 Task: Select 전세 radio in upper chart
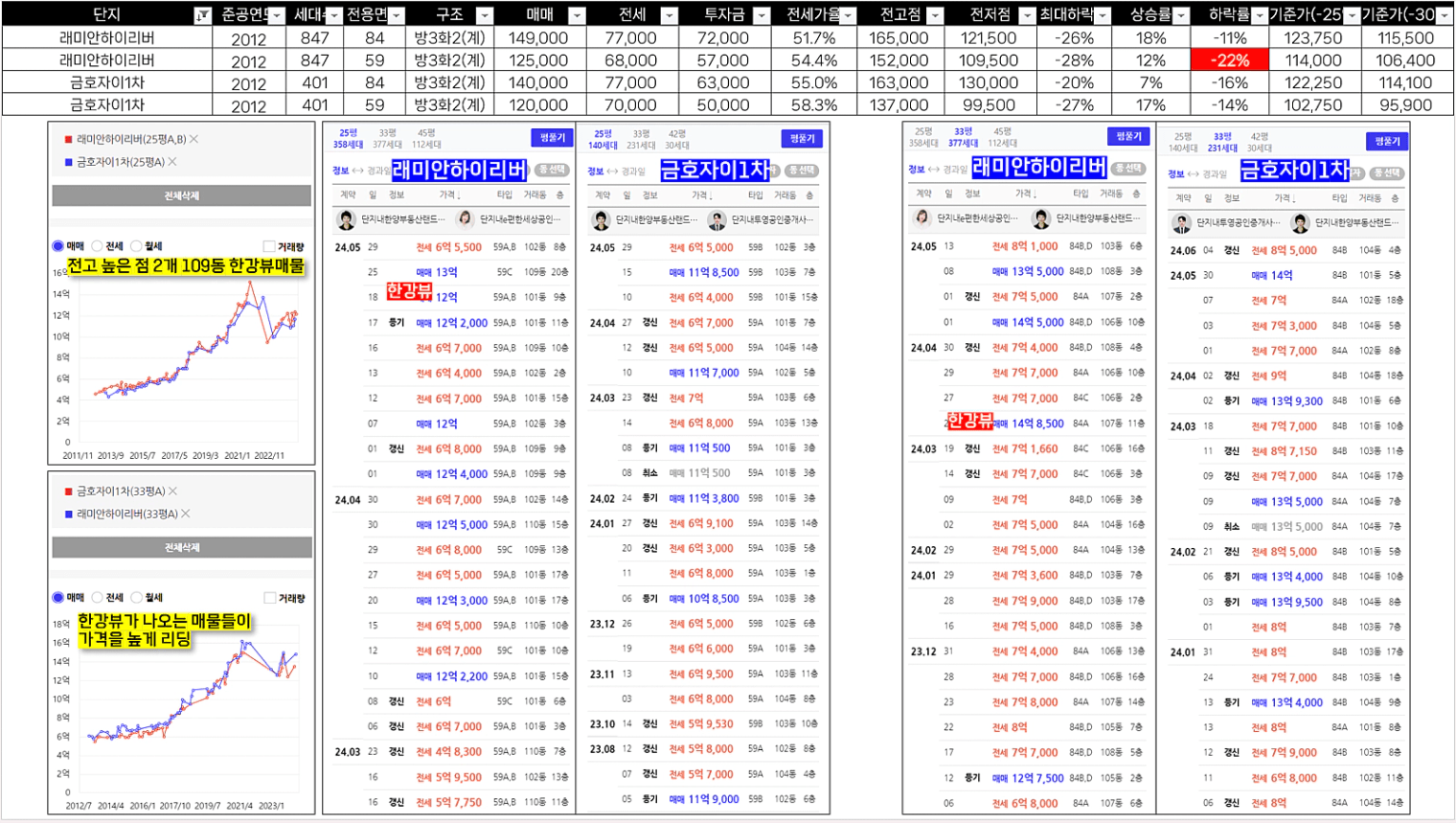click(x=97, y=246)
